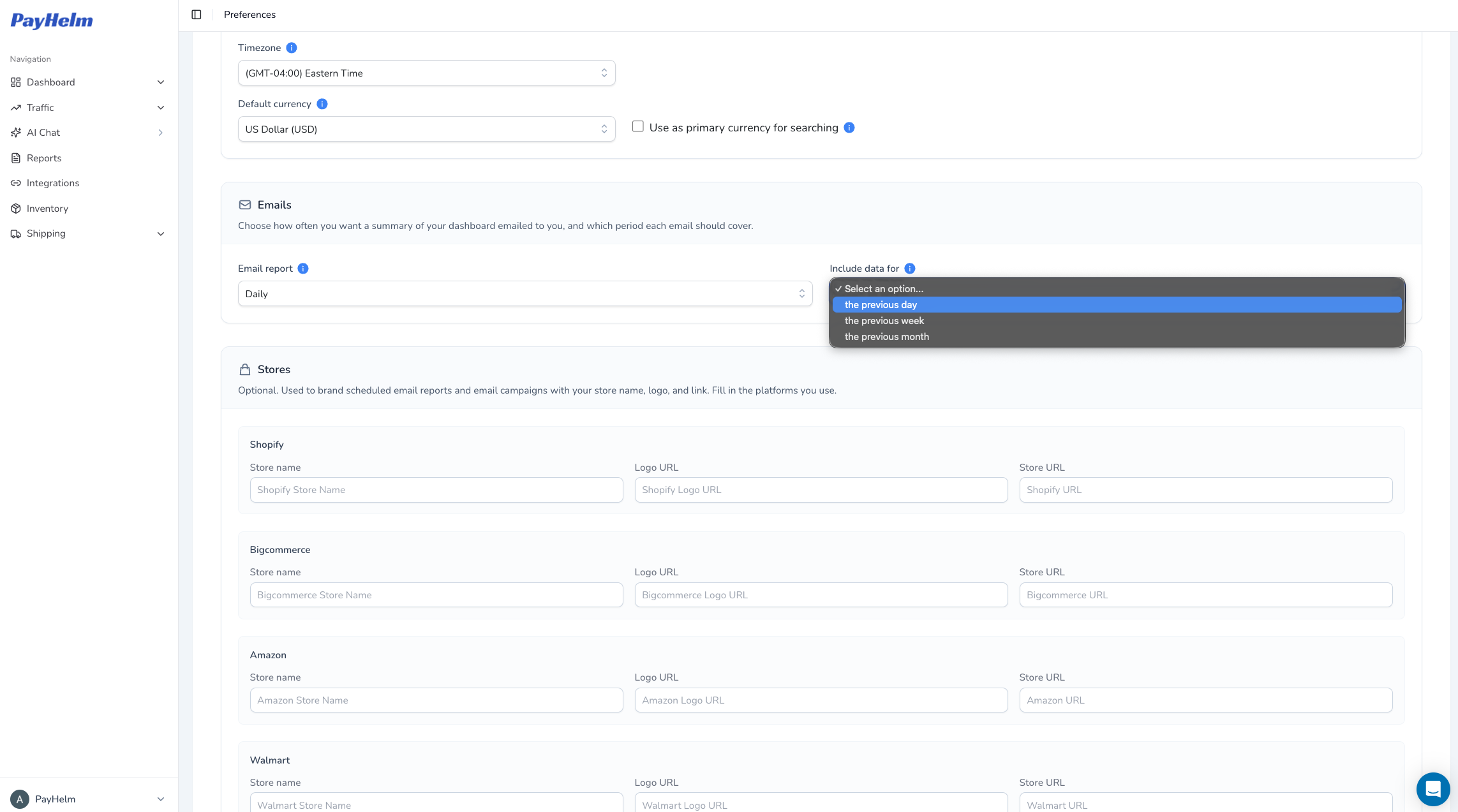Focus the Bigcommerce Store Name field
The image size is (1458, 812).
436,595
